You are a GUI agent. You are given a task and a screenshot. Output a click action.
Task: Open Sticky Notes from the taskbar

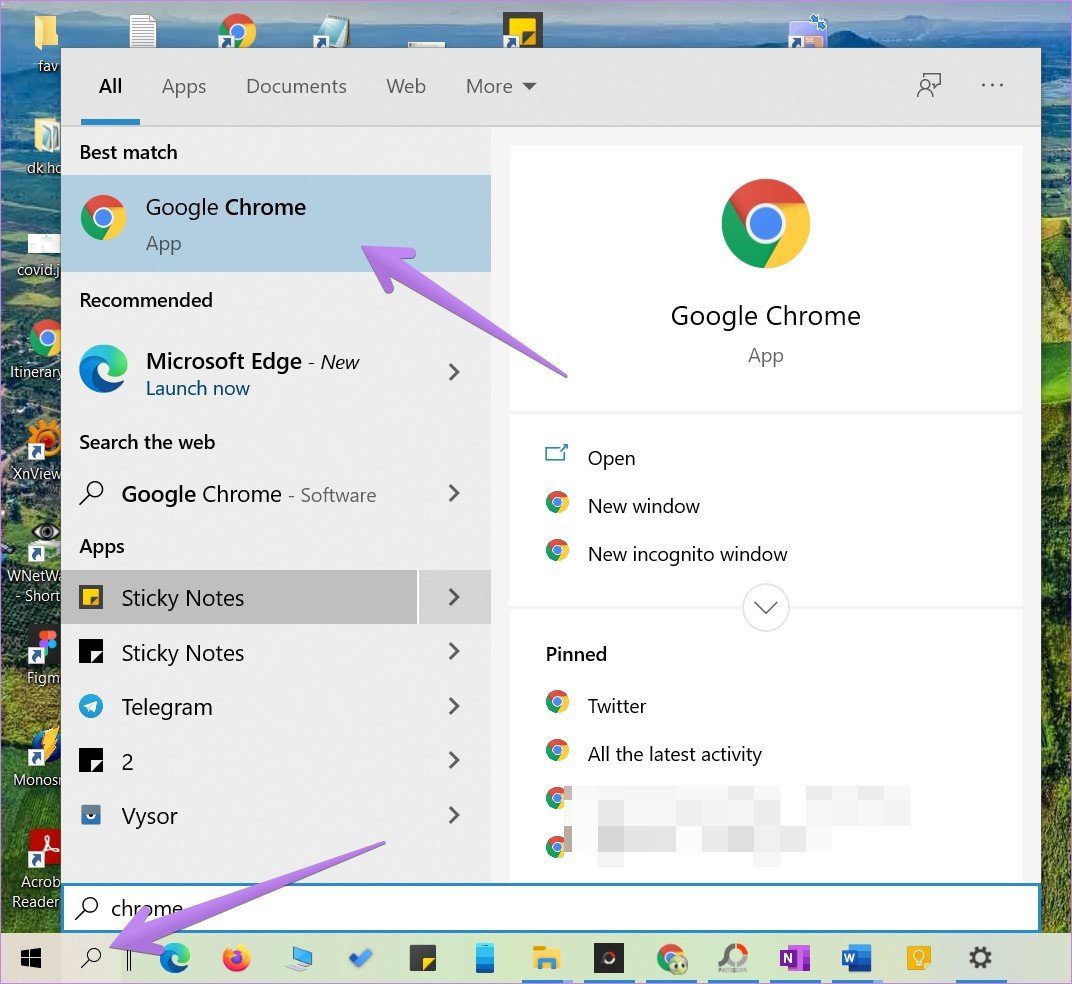pyautogui.click(x=423, y=958)
